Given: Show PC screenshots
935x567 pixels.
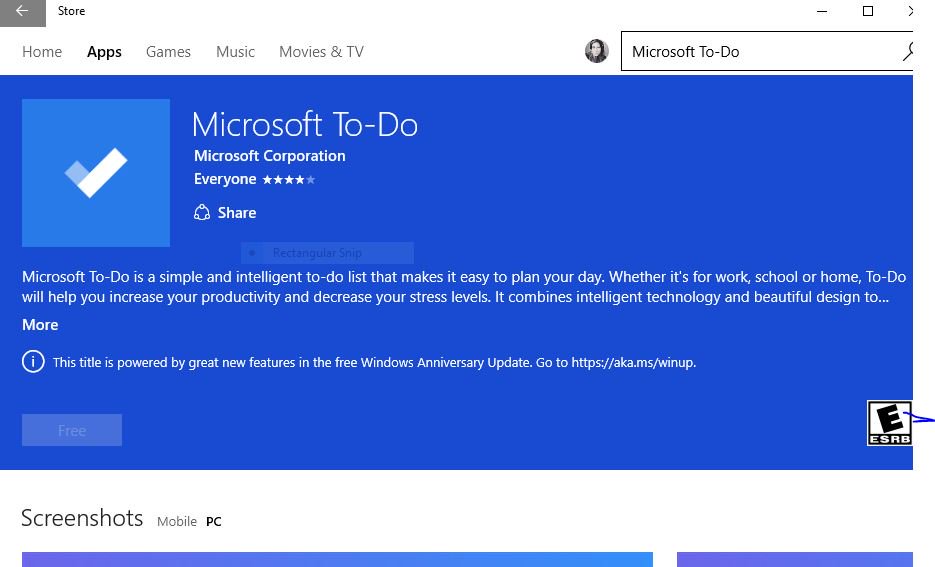Looking at the screenshot, I should [213, 522].
